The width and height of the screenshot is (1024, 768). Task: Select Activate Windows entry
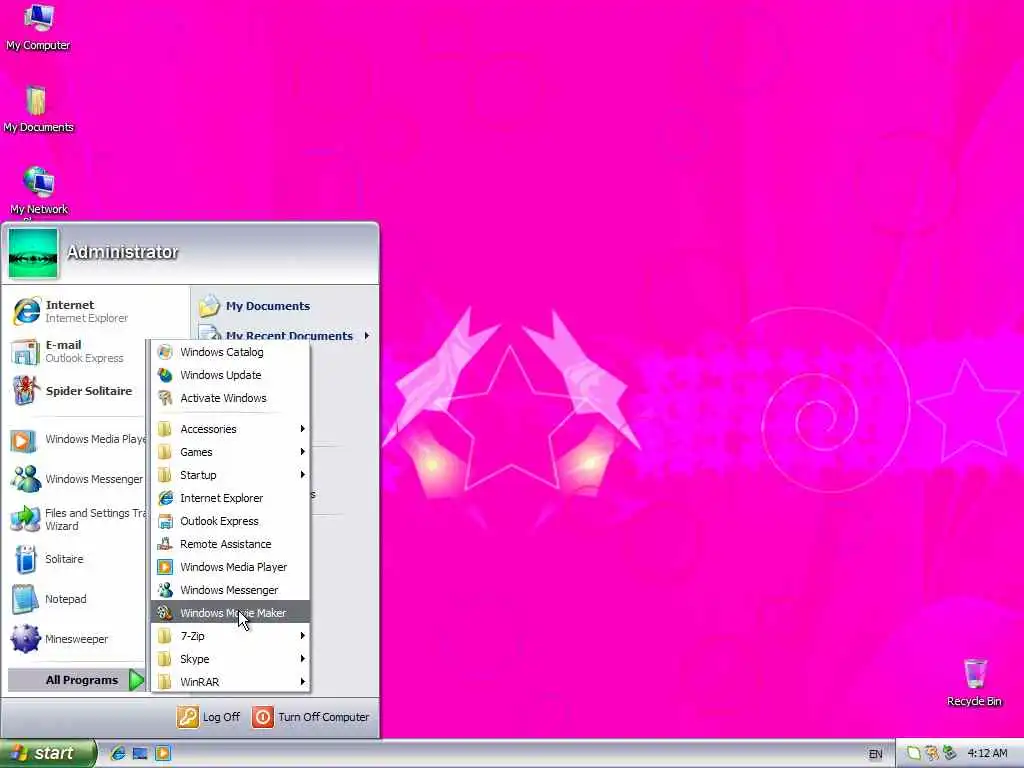click(x=230, y=398)
